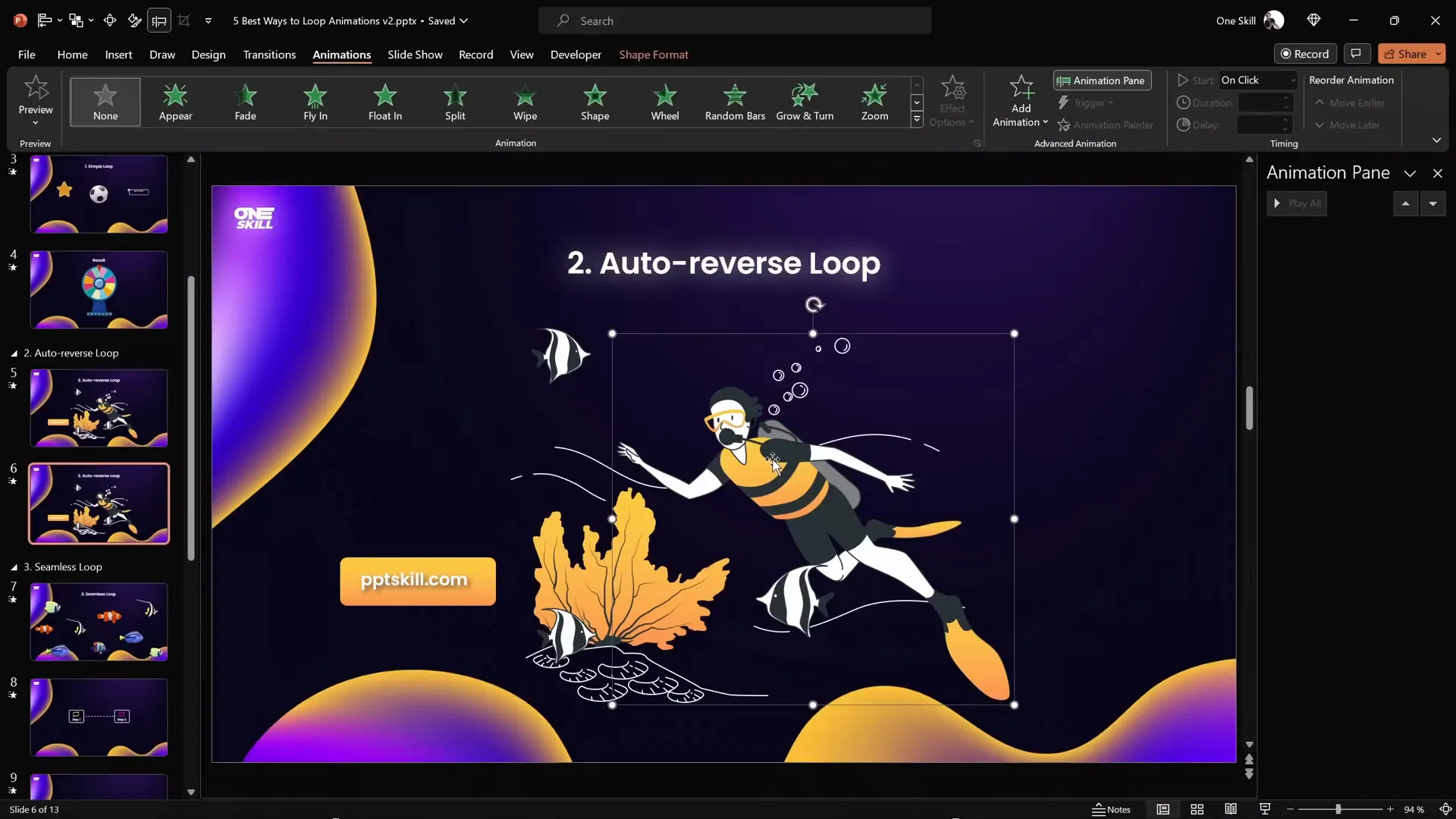Open the Developer tab
Viewport: 1456px width, 819px height.
576,55
